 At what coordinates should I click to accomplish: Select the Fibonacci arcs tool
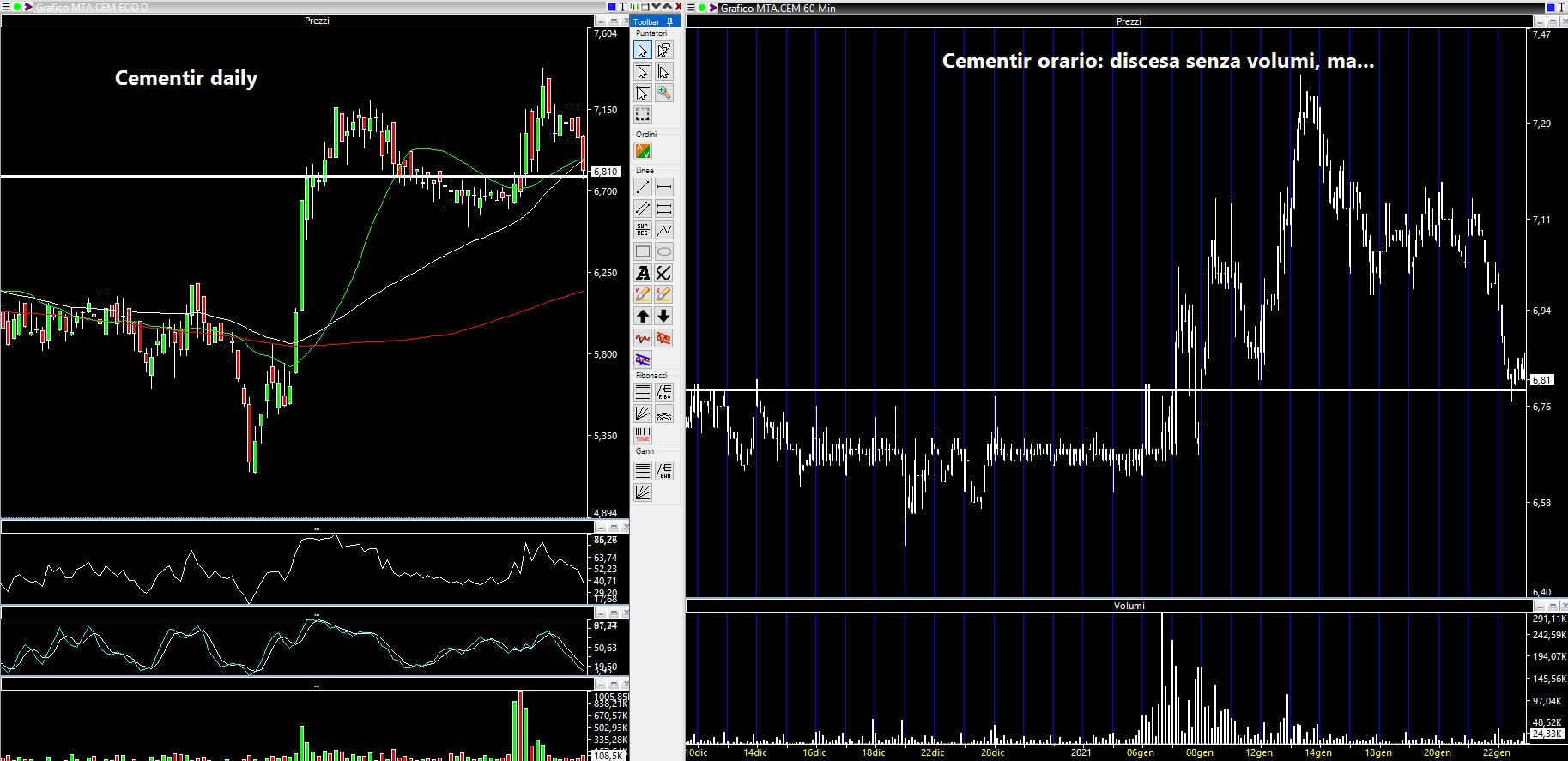(x=664, y=414)
